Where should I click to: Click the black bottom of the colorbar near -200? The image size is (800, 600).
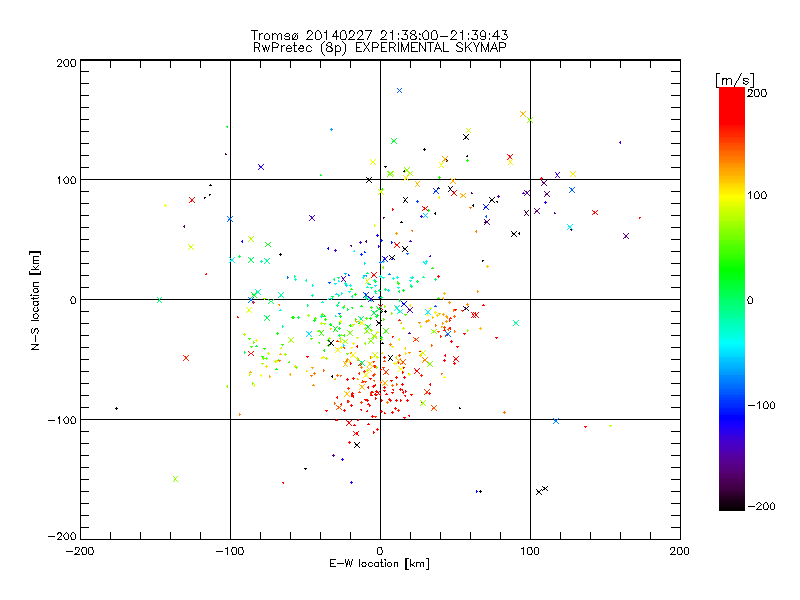coord(732,504)
